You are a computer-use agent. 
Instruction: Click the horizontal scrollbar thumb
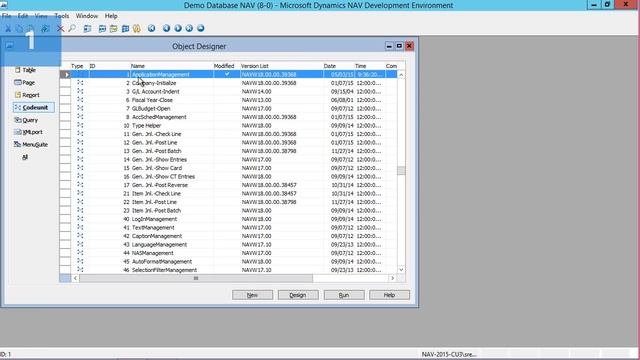click(196, 278)
